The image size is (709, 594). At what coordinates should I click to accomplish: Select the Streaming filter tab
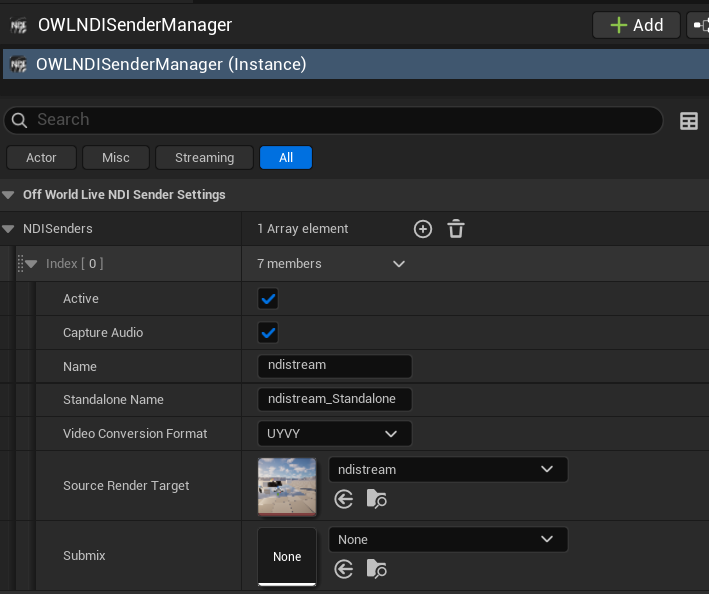click(x=204, y=158)
